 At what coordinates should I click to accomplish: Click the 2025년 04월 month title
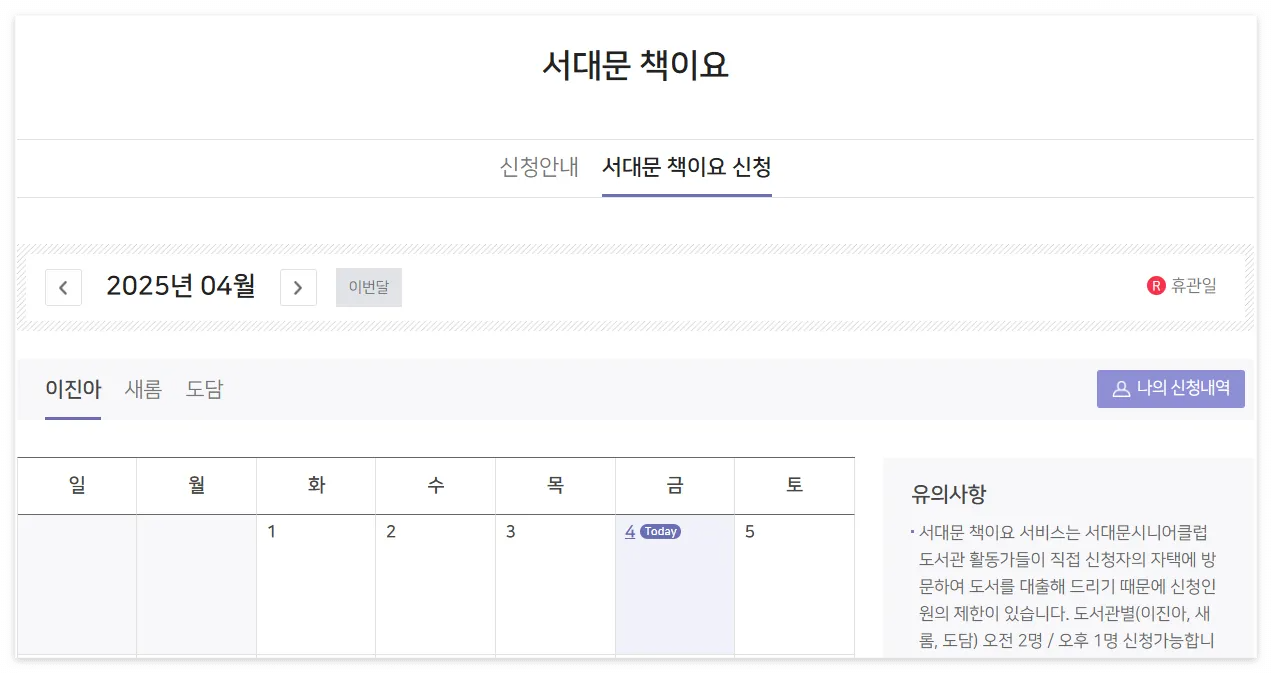[x=181, y=286]
